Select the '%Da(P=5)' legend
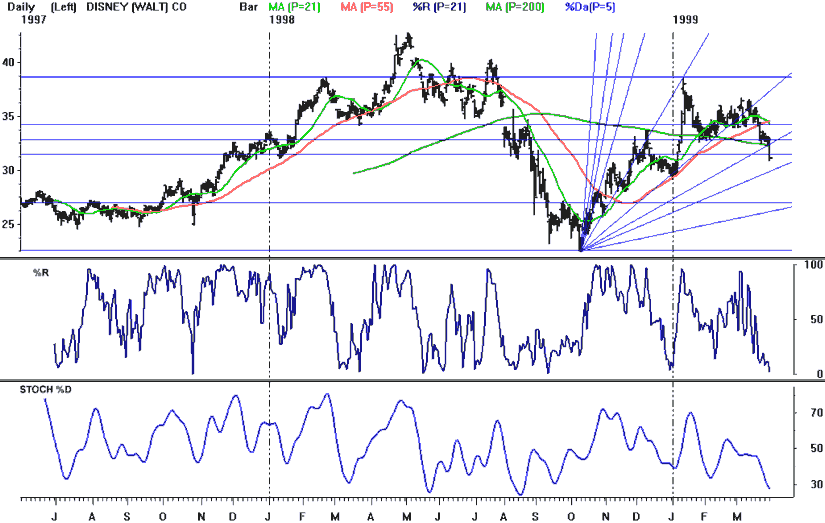The height and width of the screenshot is (523, 825). click(590, 7)
